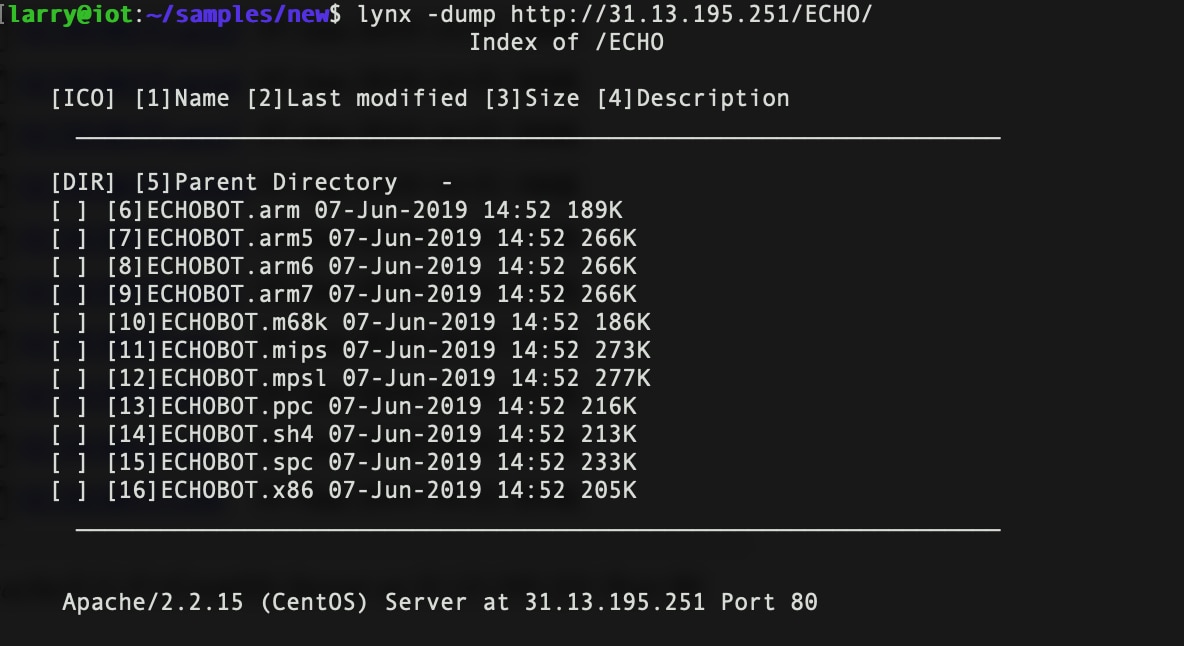Go to Parent Directory entry
Viewport: 1184px width, 646px height.
pos(285,183)
